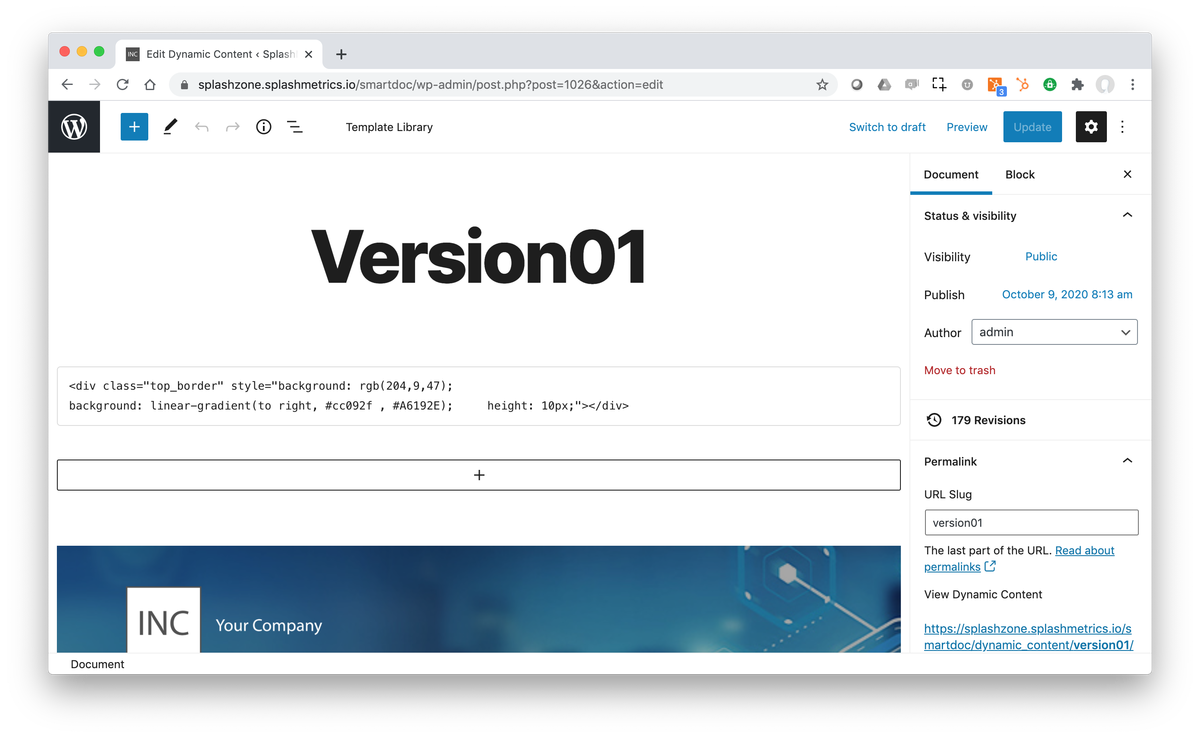This screenshot has width=1200, height=738.
Task: Click Move to trash
Action: pos(960,370)
